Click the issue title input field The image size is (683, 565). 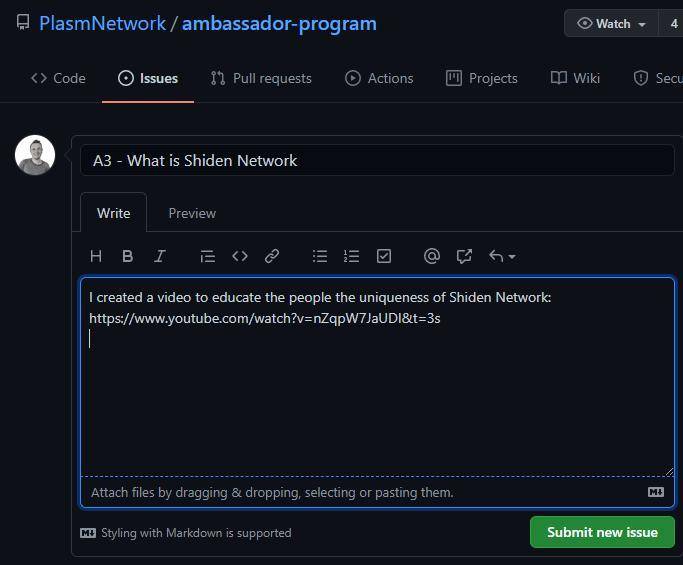pos(377,160)
